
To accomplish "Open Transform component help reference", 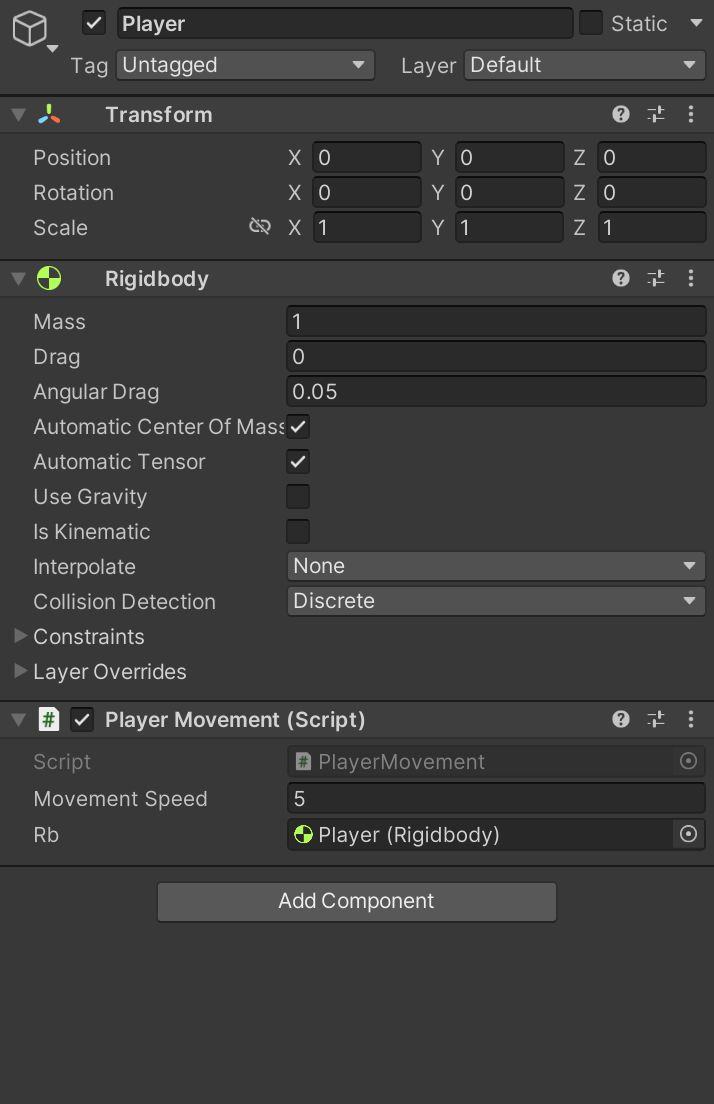I will [620, 115].
